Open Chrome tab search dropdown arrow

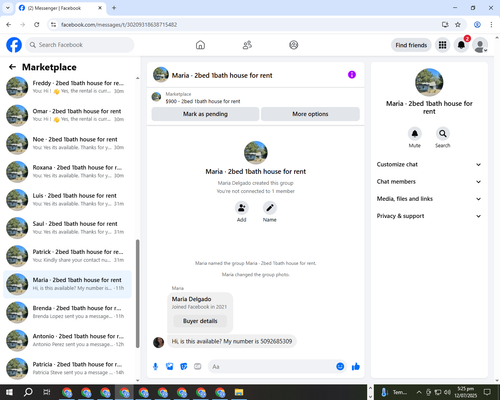8,8
